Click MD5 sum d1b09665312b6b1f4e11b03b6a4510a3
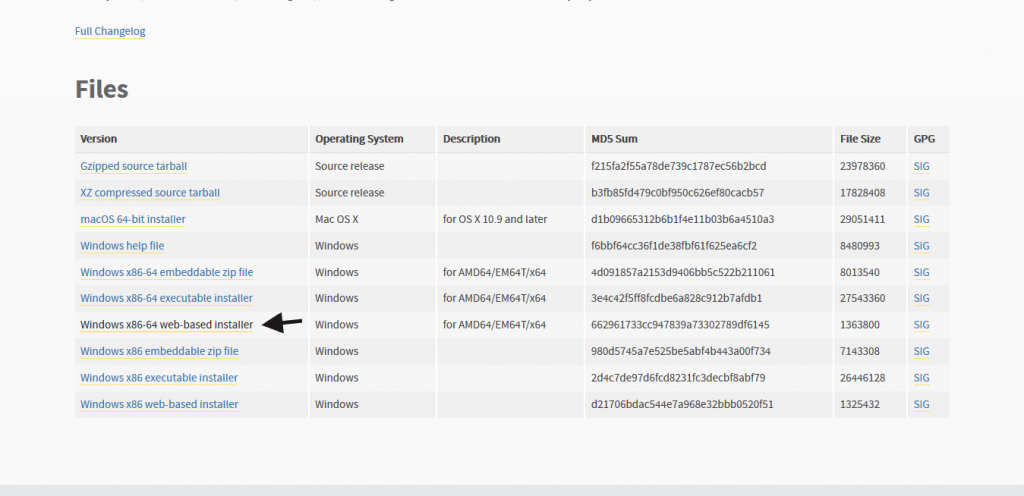The image size is (1024, 496). [682, 219]
